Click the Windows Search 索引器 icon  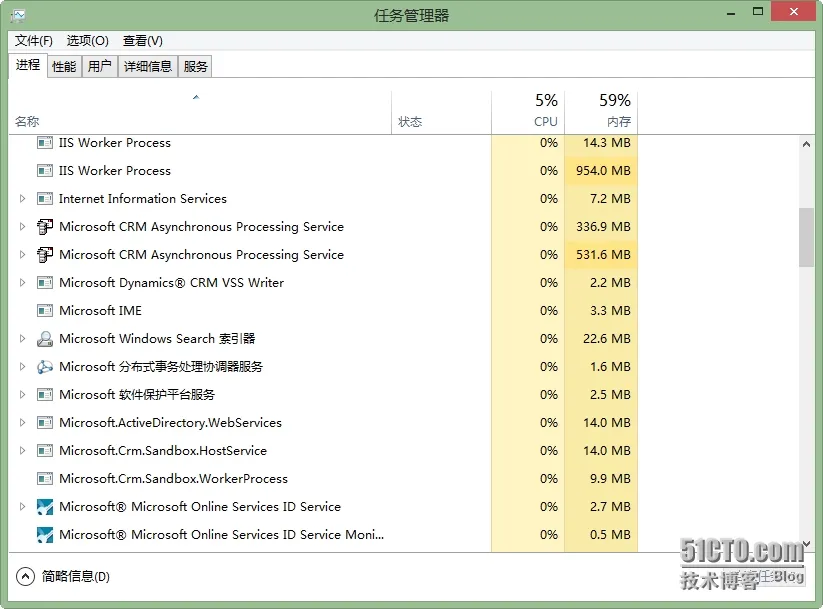45,339
